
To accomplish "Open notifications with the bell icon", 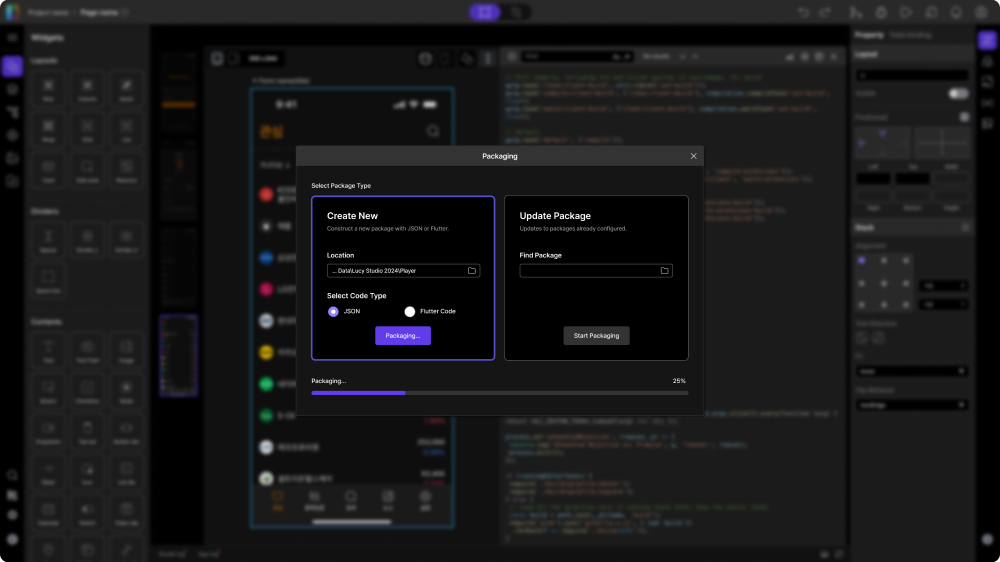I will pos(956,12).
